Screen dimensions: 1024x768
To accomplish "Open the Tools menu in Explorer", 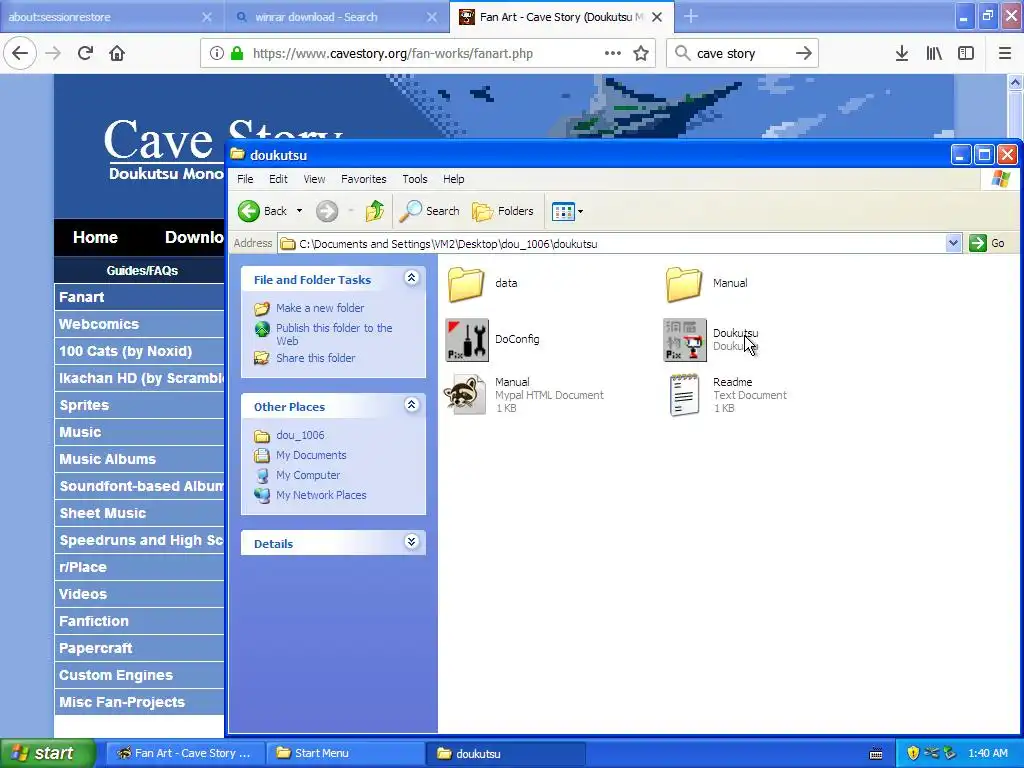I will click(415, 179).
